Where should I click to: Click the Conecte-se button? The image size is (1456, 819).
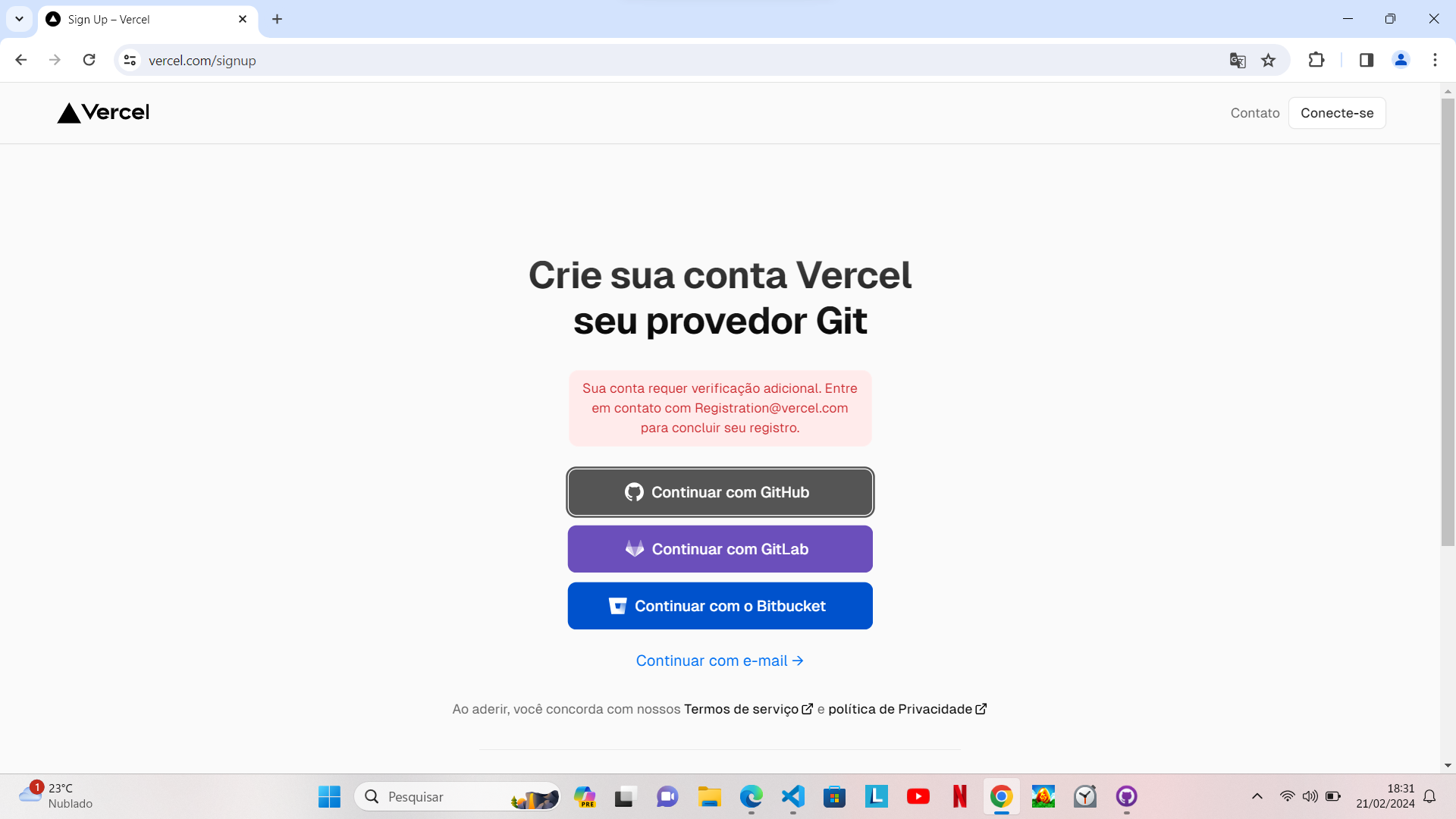[x=1337, y=113]
